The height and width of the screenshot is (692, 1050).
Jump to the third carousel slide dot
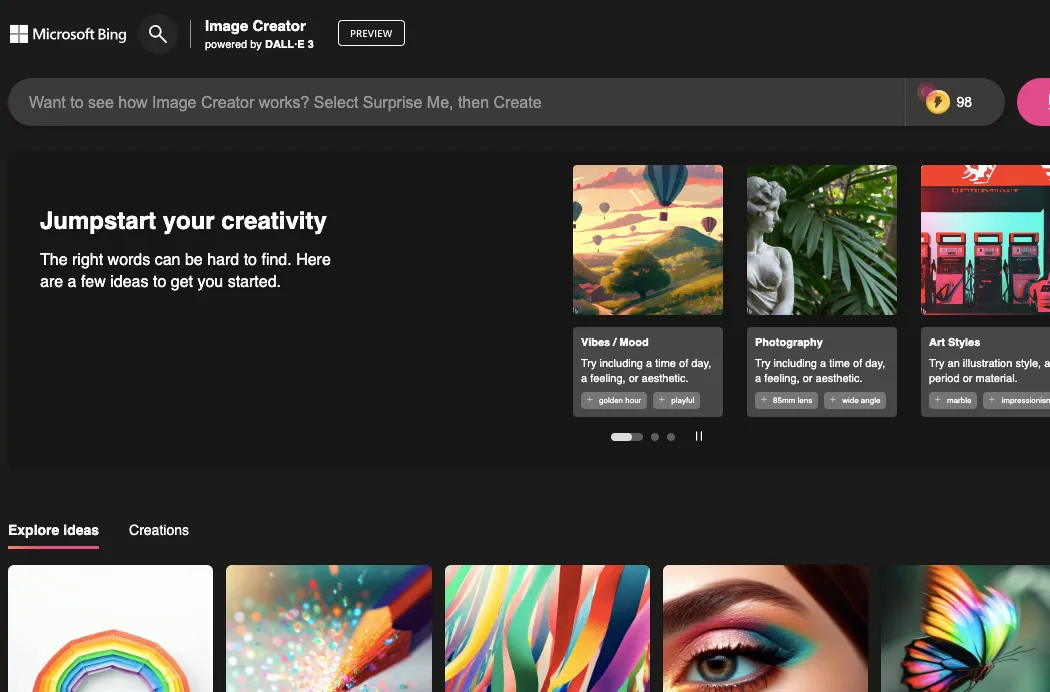[671, 437]
